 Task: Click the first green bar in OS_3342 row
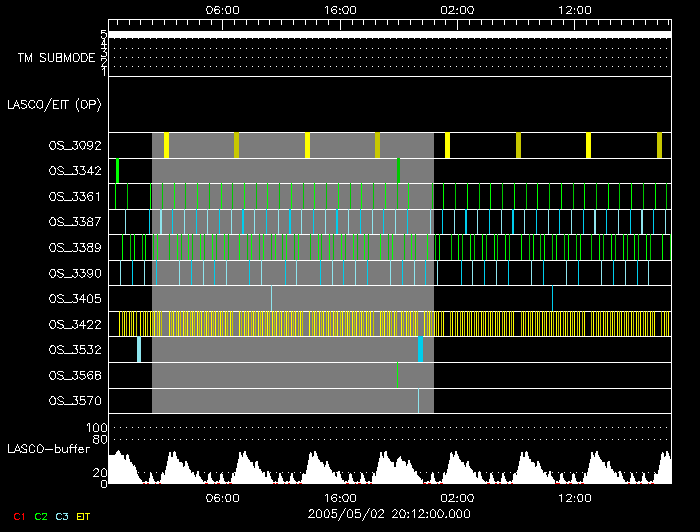tap(117, 171)
